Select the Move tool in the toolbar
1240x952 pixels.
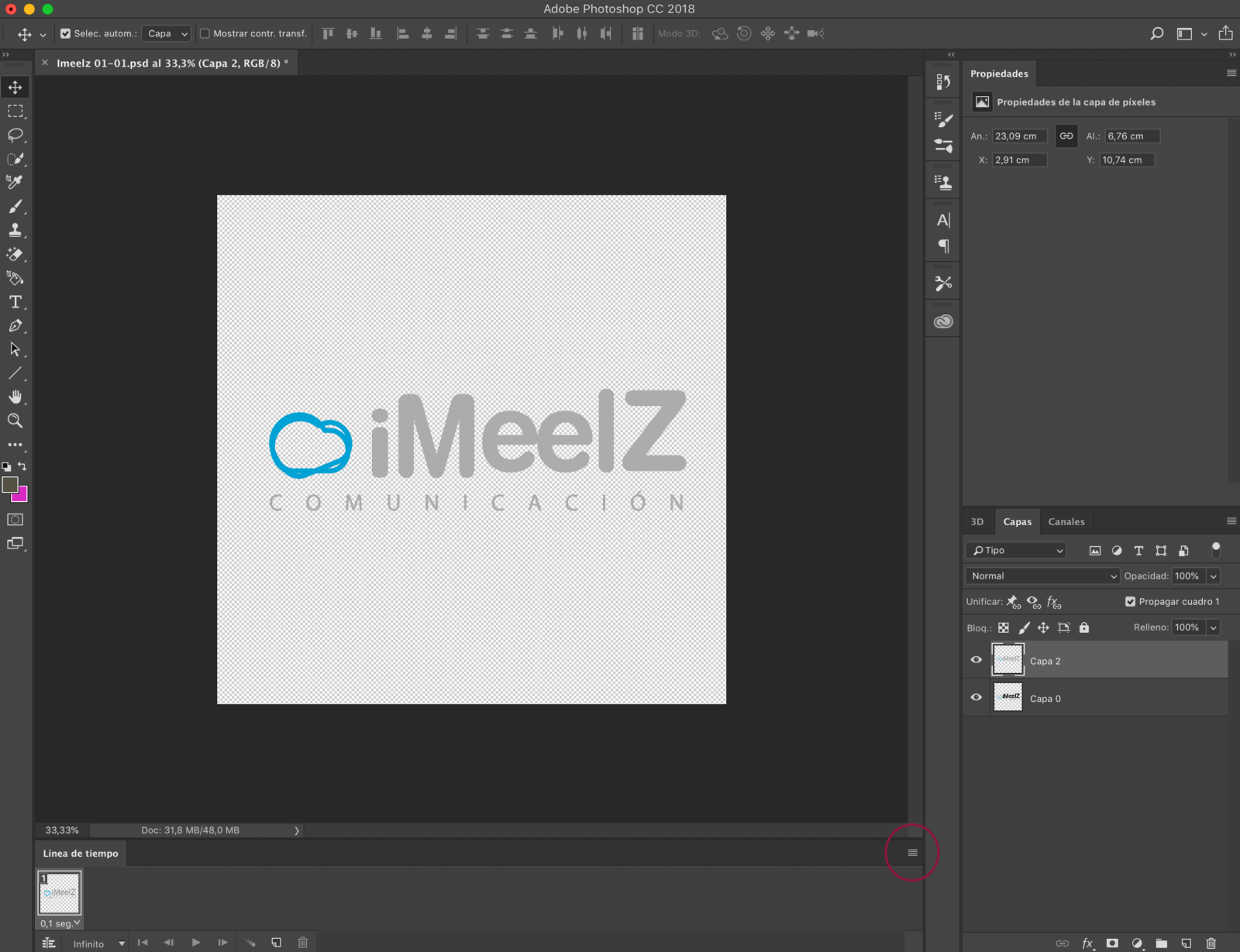15,88
